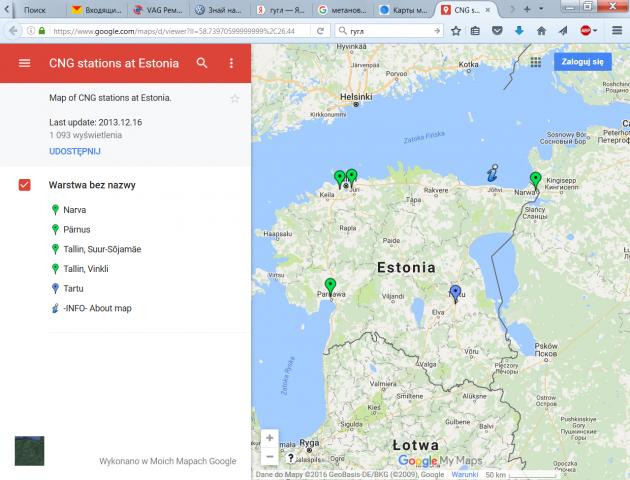The image size is (630, 480).
Task: Open downloads with the blue arrow icon
Action: tap(519, 31)
